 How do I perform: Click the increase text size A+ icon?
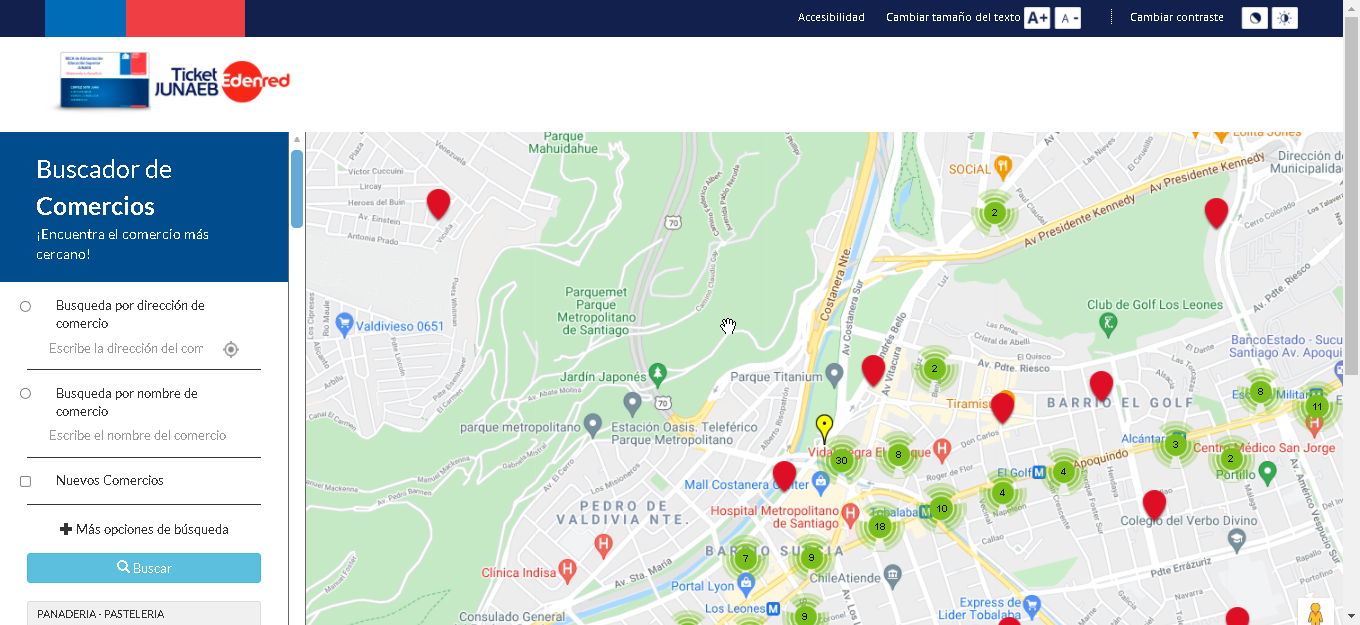1037,18
